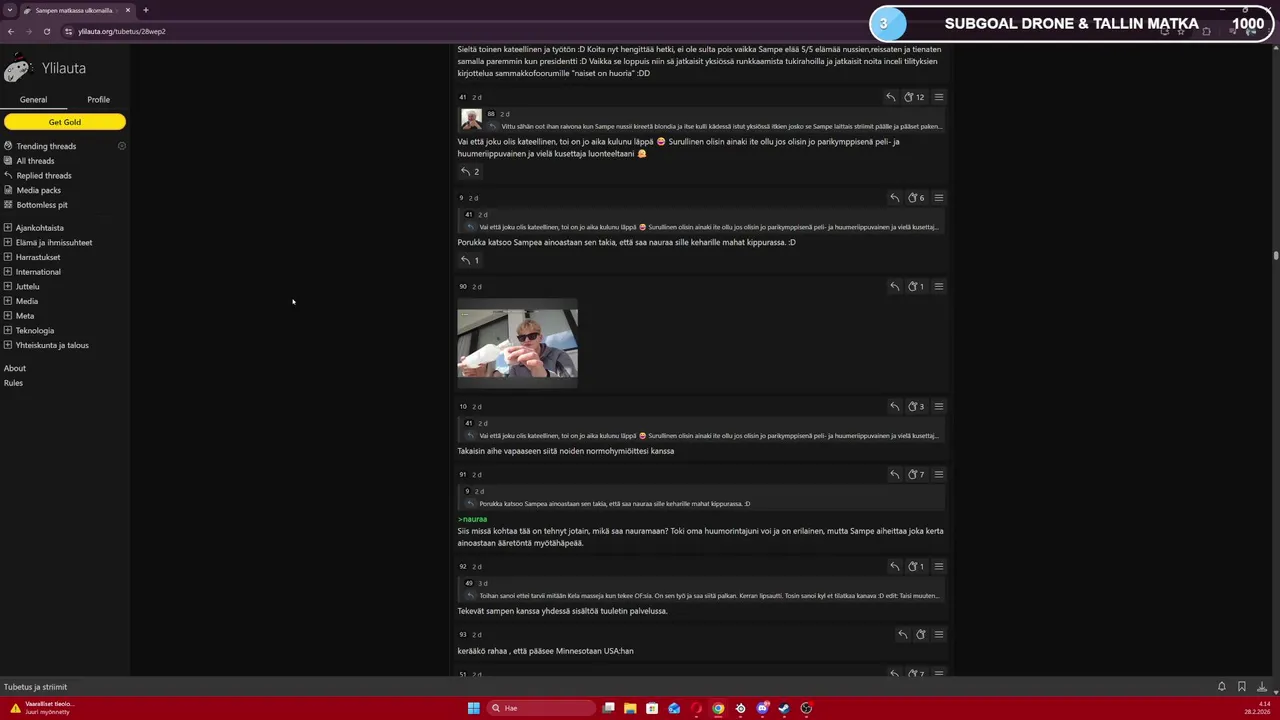
Task: Upvote post 41 with 12 votes
Action: [914, 97]
